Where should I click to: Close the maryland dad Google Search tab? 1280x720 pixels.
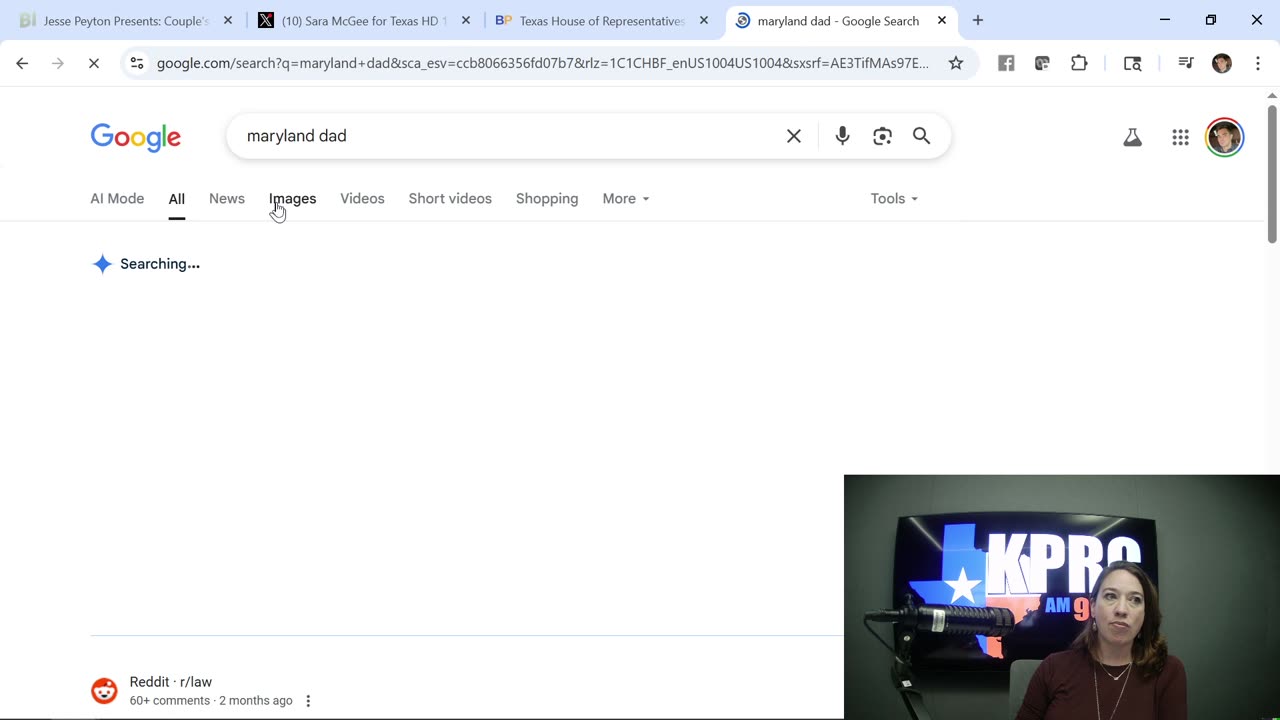click(942, 20)
